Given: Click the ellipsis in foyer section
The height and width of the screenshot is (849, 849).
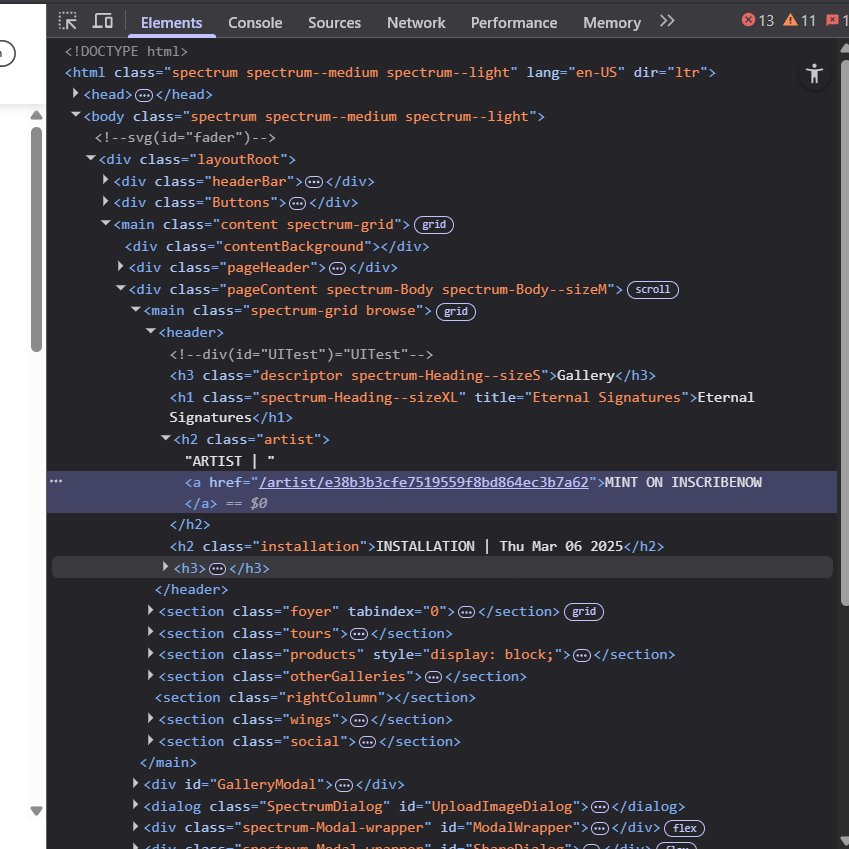Looking at the screenshot, I should (x=466, y=612).
